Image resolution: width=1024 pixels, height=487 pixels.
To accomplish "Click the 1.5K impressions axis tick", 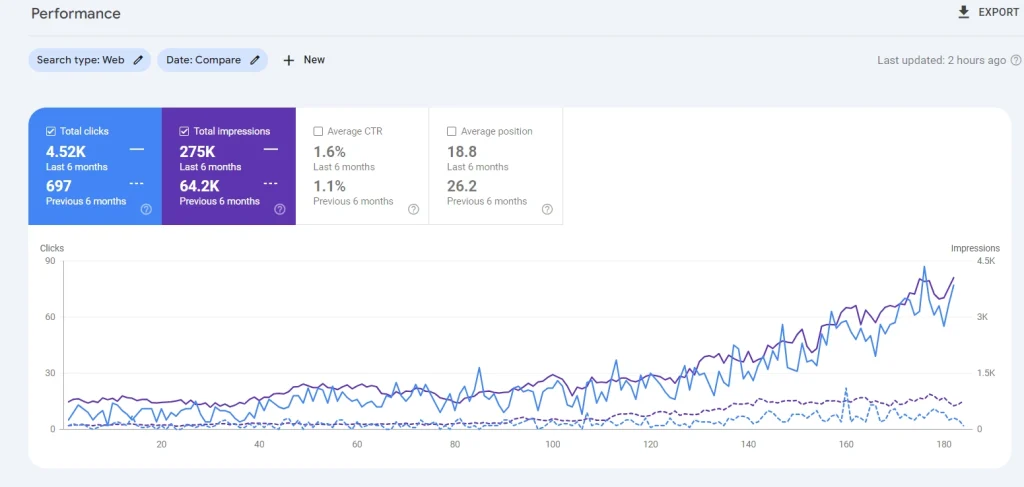I will (x=985, y=373).
